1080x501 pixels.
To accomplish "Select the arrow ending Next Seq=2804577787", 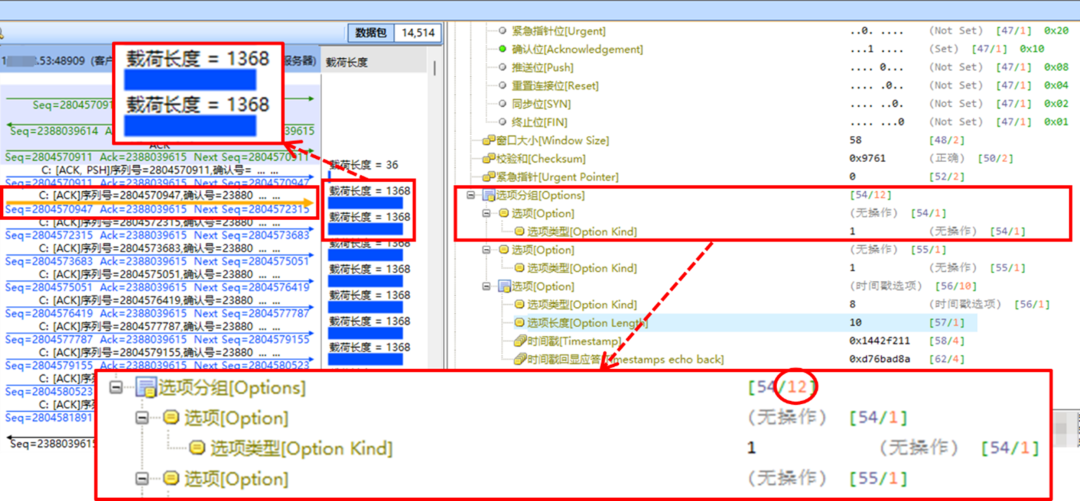I will (x=158, y=314).
